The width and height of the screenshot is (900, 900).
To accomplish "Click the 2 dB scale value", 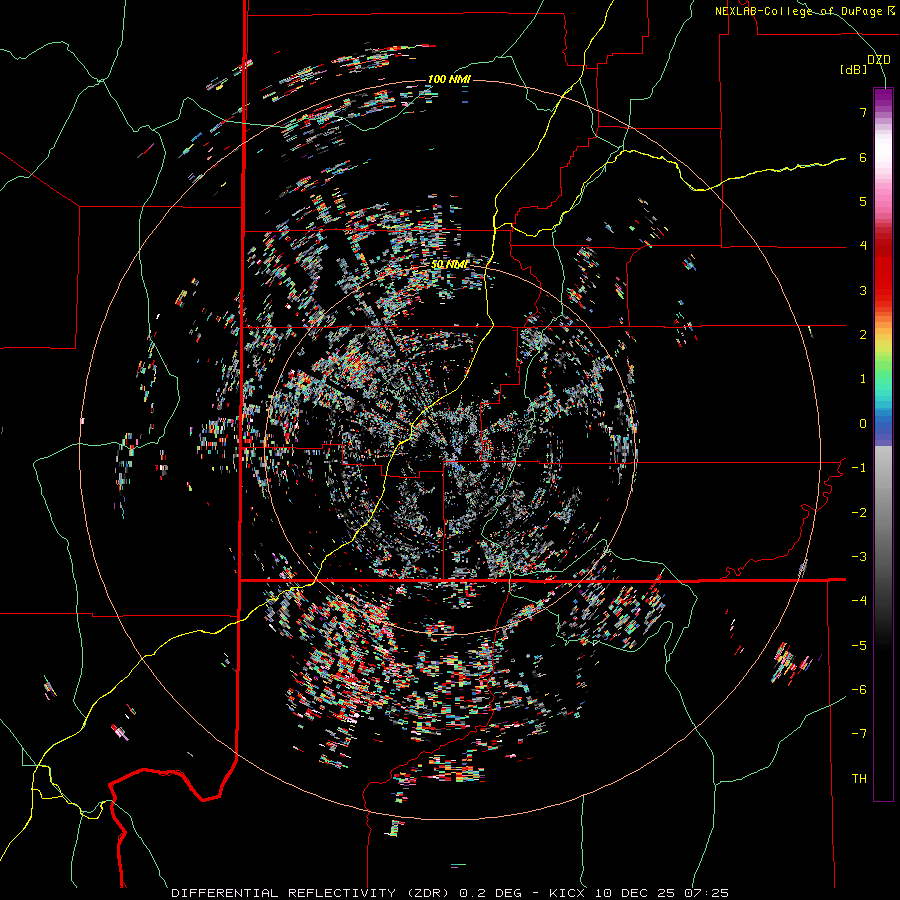I will pyautogui.click(x=863, y=335).
